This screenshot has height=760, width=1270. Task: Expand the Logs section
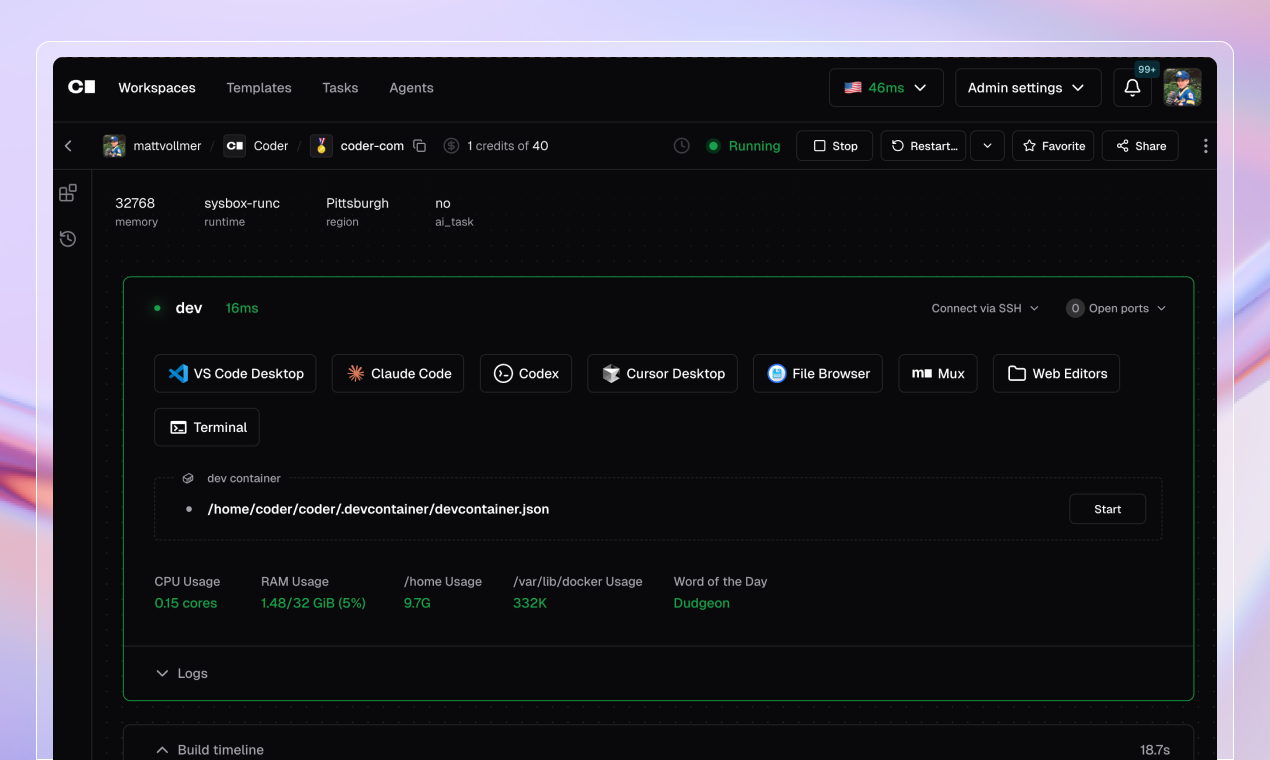point(182,673)
